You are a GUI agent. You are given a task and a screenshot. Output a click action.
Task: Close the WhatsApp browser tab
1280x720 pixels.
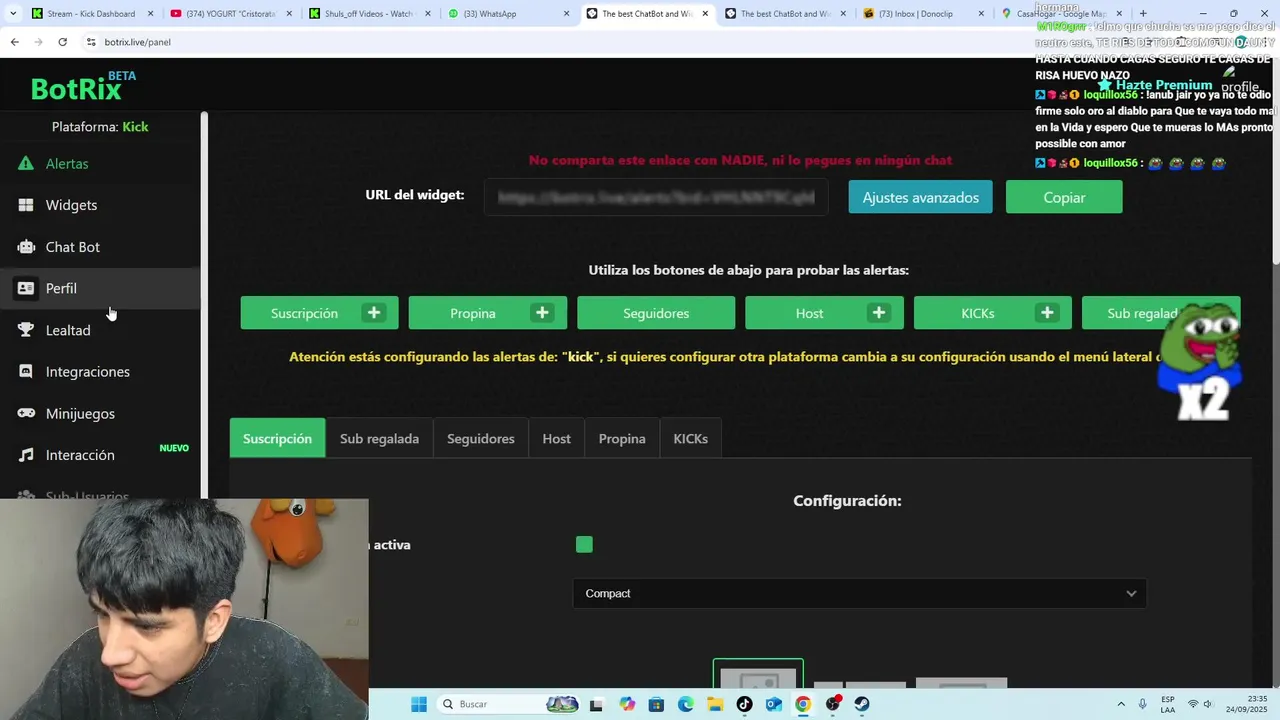(566, 14)
